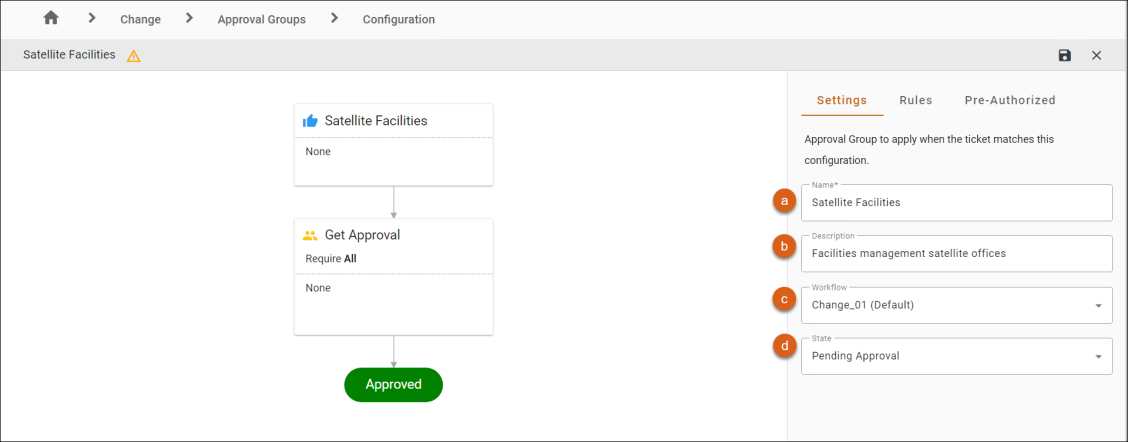
Task: Click the save disk icon
Action: coord(1065,55)
